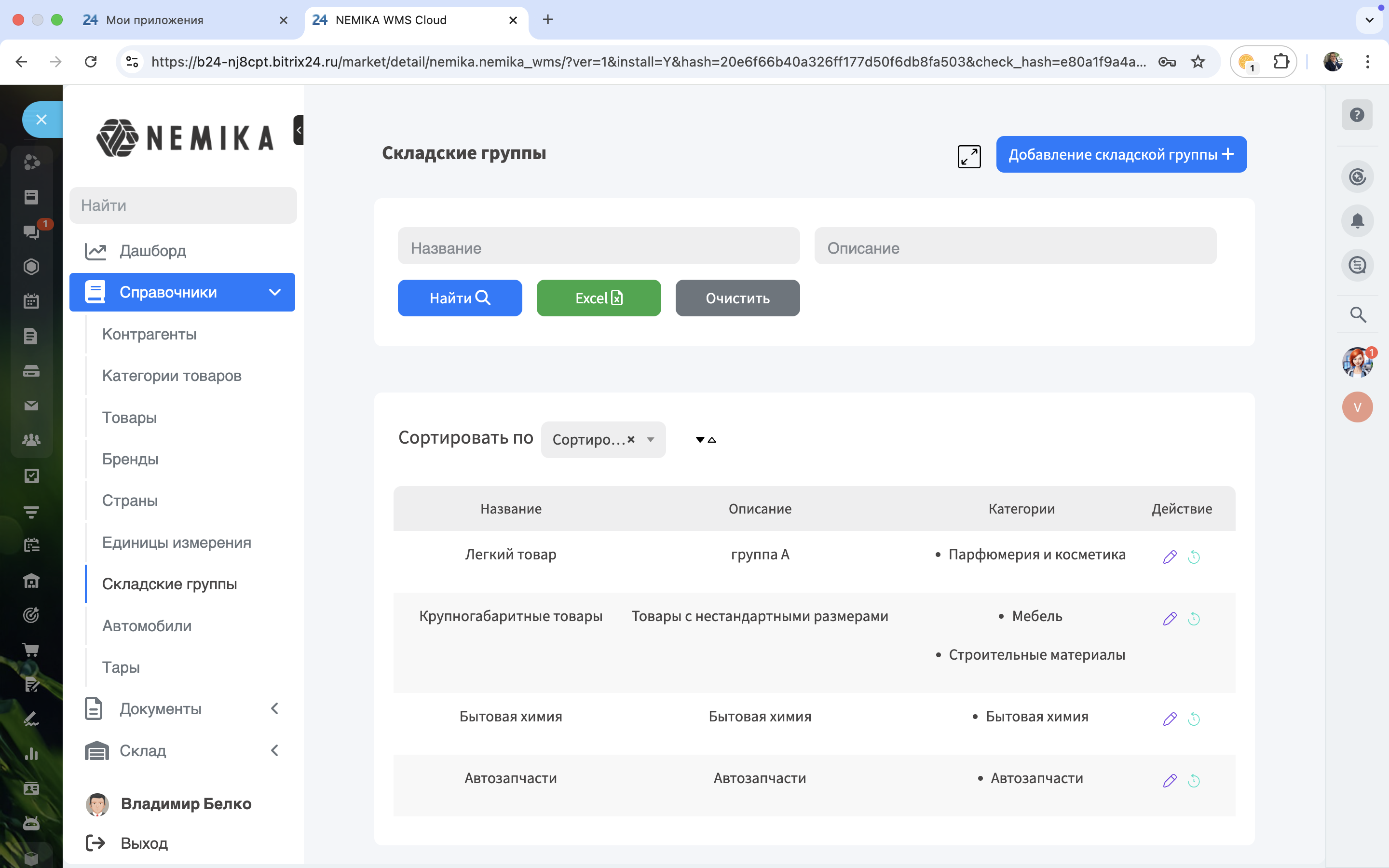This screenshot has height=868, width=1389.
Task: Click the magnifier search icon in right panel
Action: [x=1358, y=314]
